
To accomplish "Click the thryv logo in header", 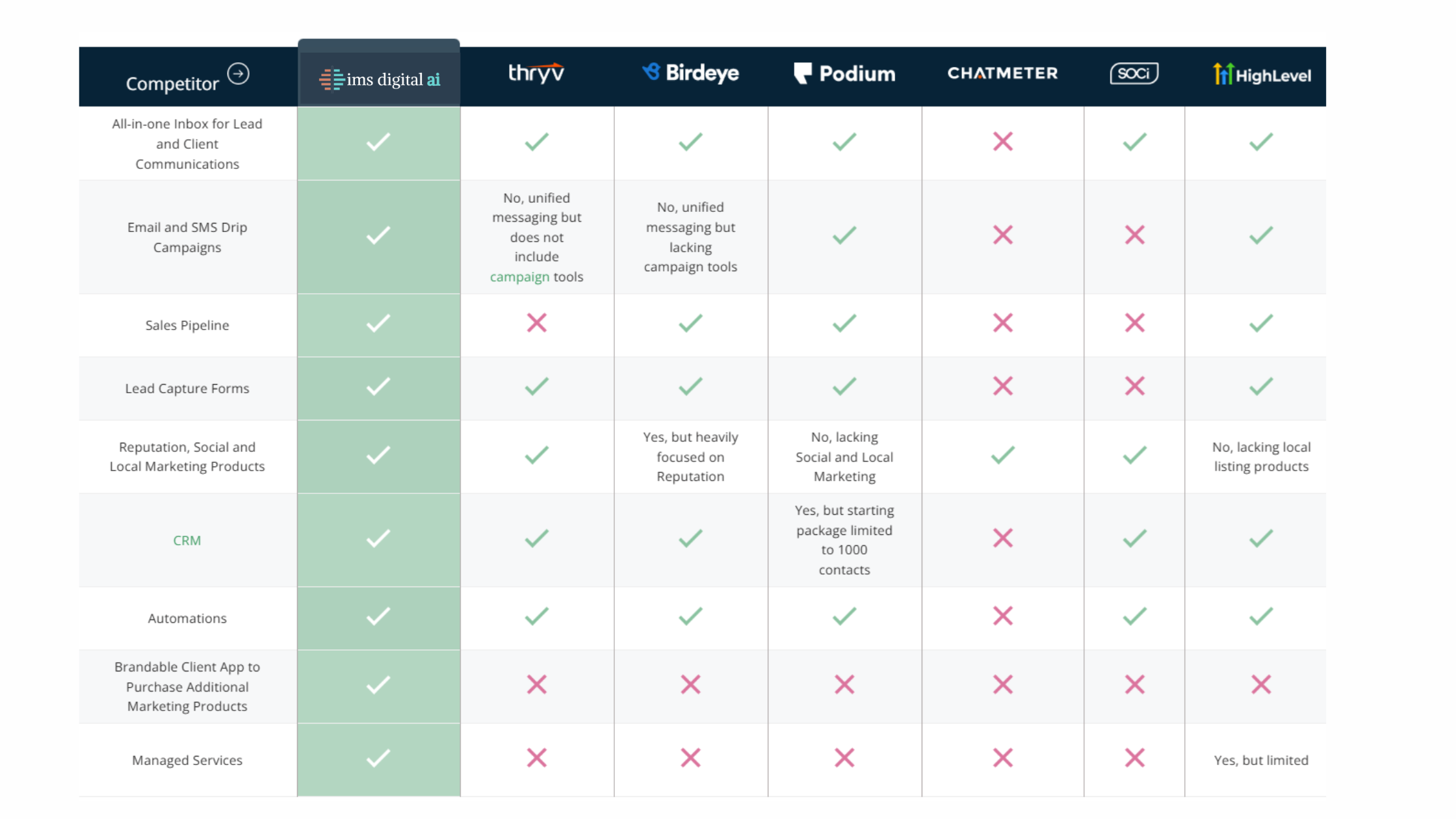I will click(536, 73).
